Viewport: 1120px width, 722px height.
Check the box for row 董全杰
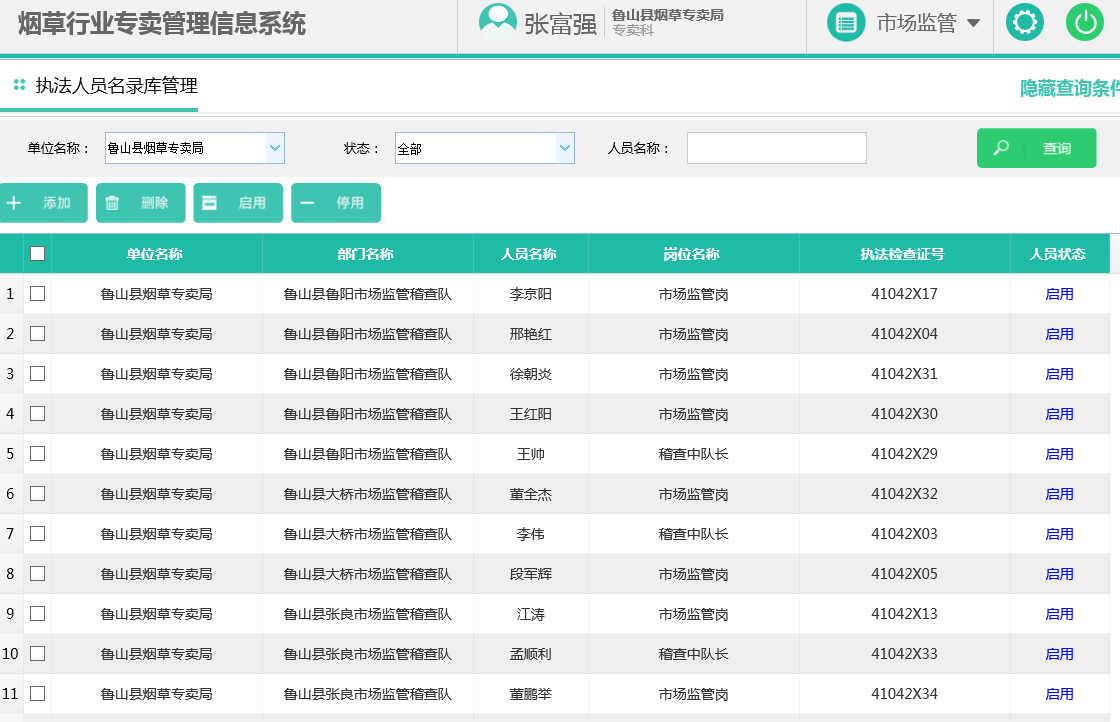(38, 493)
